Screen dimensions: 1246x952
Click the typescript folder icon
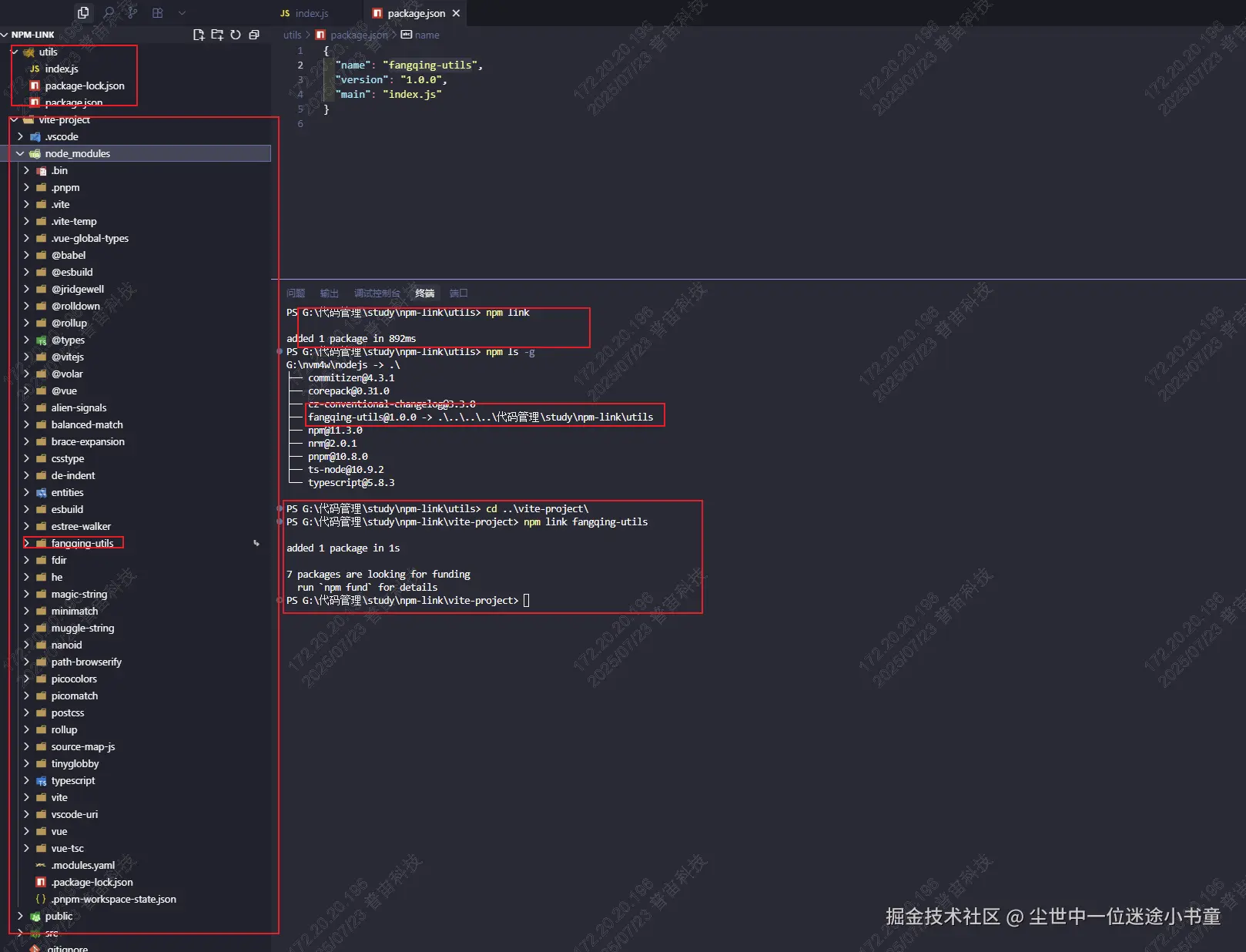pyautogui.click(x=42, y=780)
